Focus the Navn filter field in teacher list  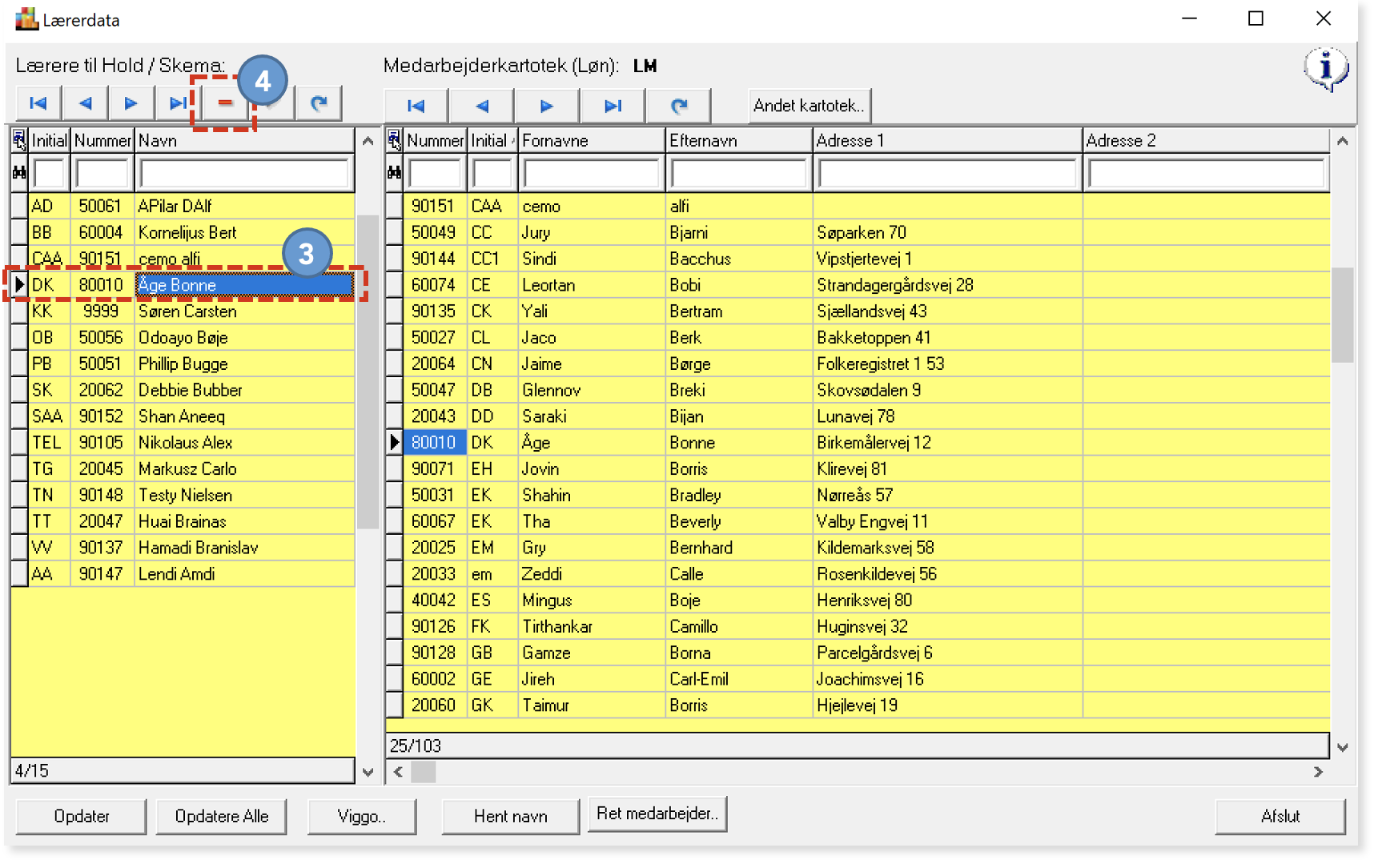click(x=244, y=173)
